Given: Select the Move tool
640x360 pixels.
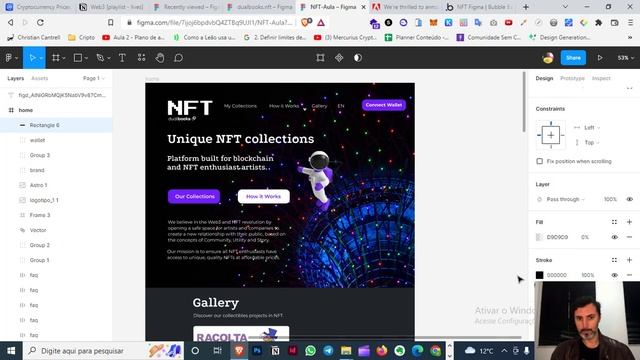Looking at the screenshot, I should coord(32,58).
